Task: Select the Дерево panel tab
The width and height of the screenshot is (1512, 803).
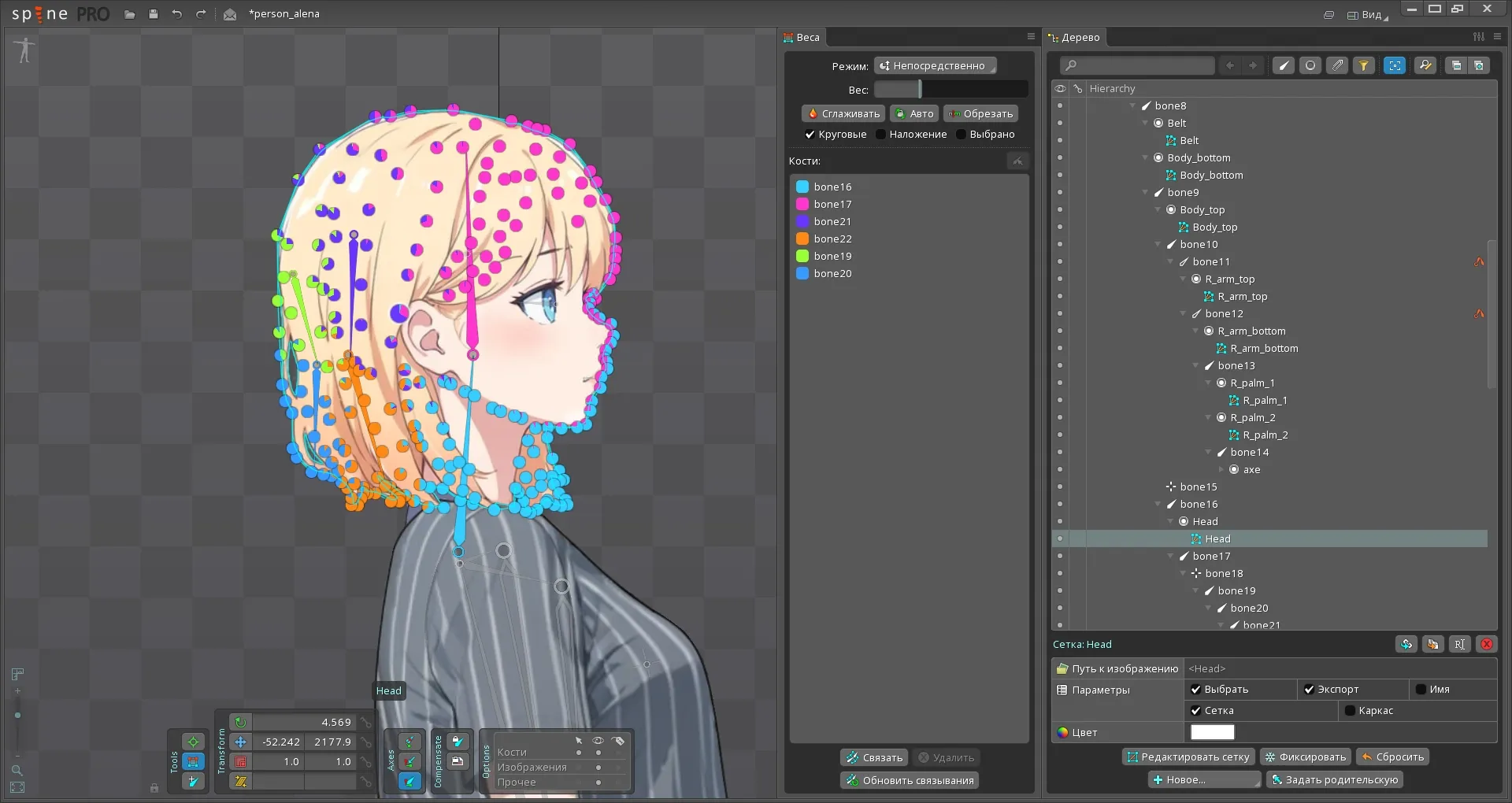Action: 1074,37
